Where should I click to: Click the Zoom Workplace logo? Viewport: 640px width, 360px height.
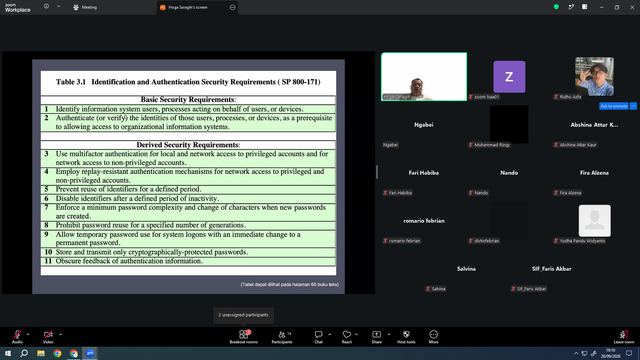tap(18, 8)
